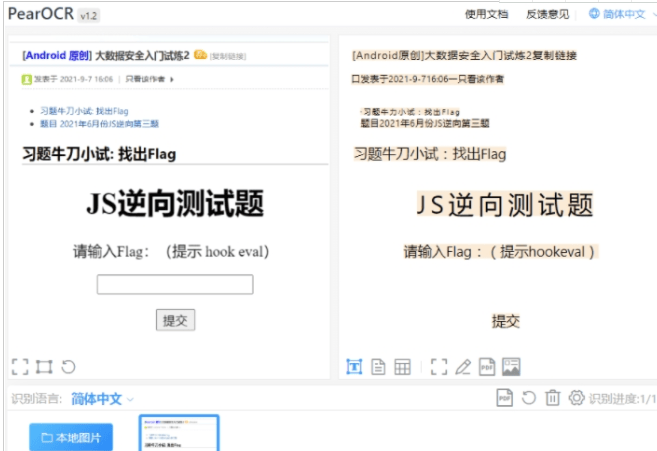
Task: Click the pencil edit icon
Action: point(463,367)
